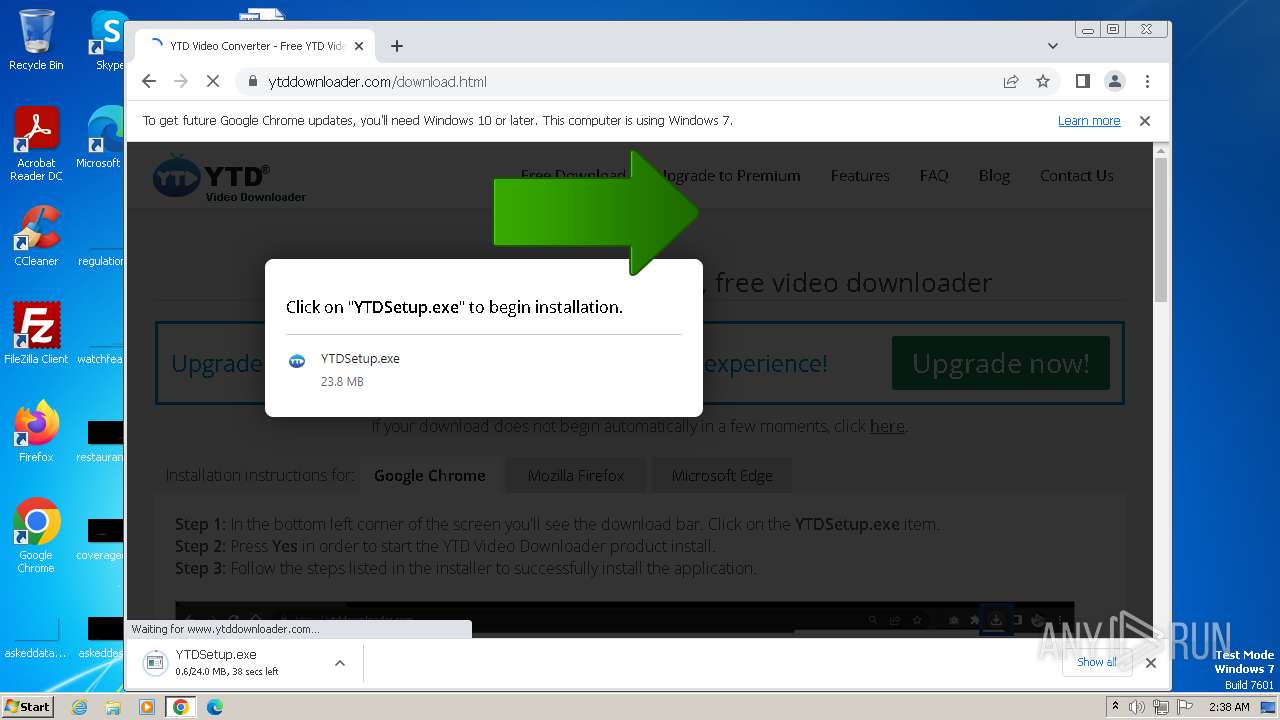Open the Chrome profile avatar
Viewport: 1280px width, 720px height.
point(1114,81)
